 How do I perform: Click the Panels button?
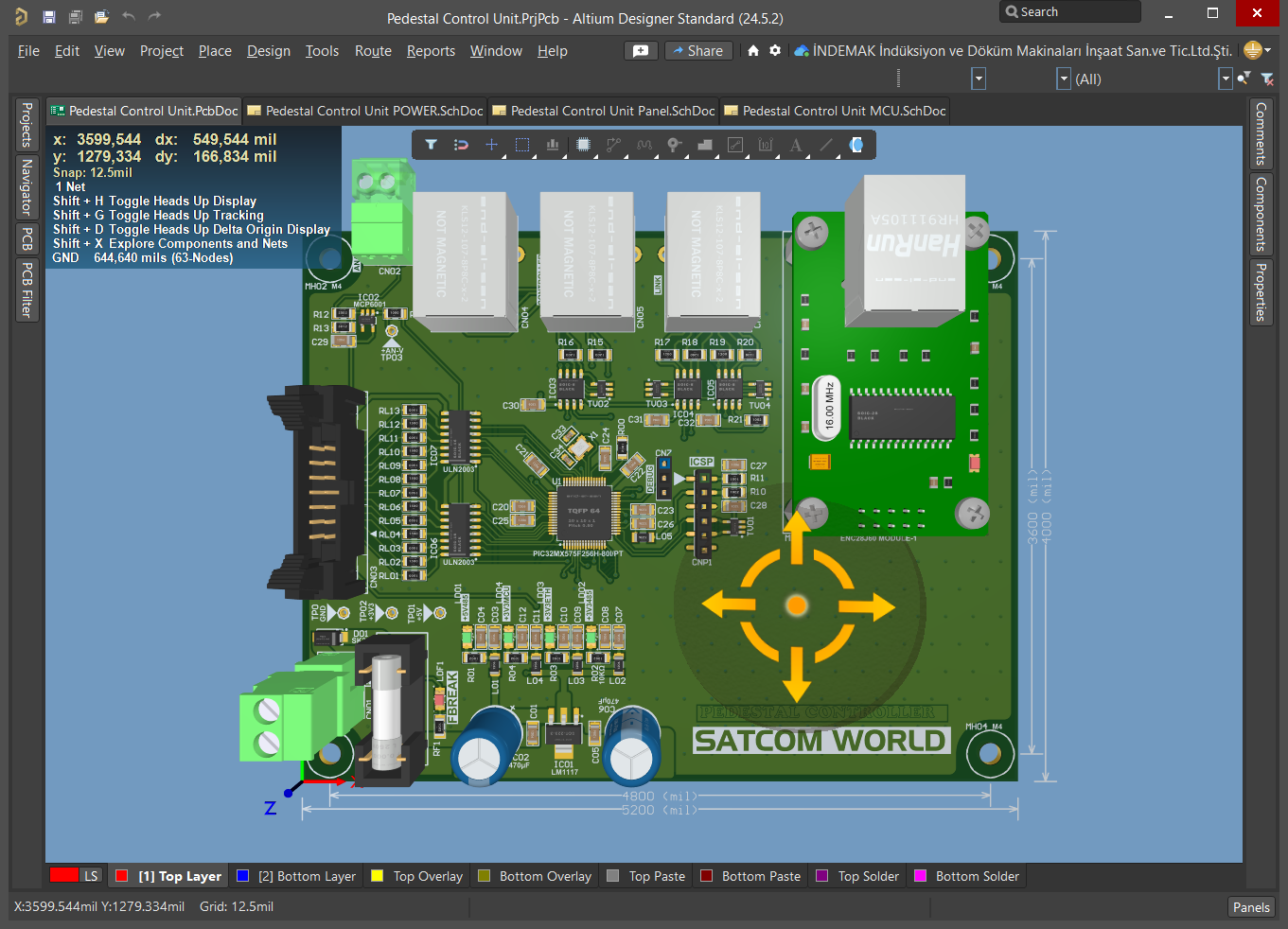point(1251,907)
